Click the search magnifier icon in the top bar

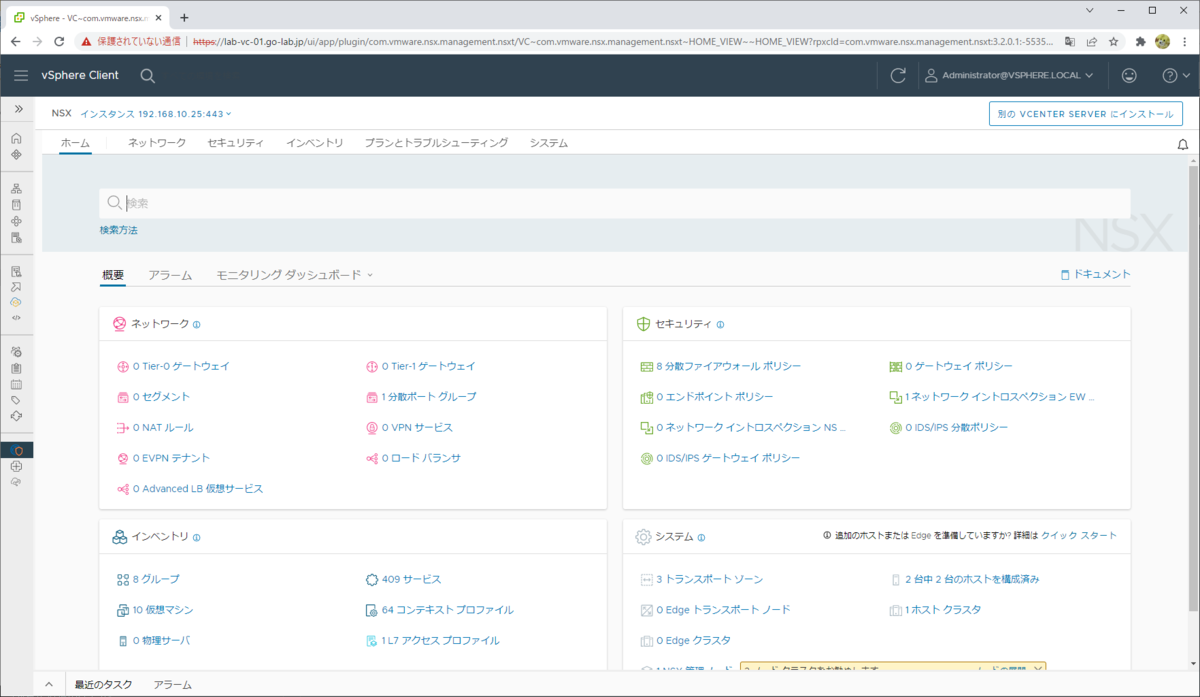click(146, 75)
